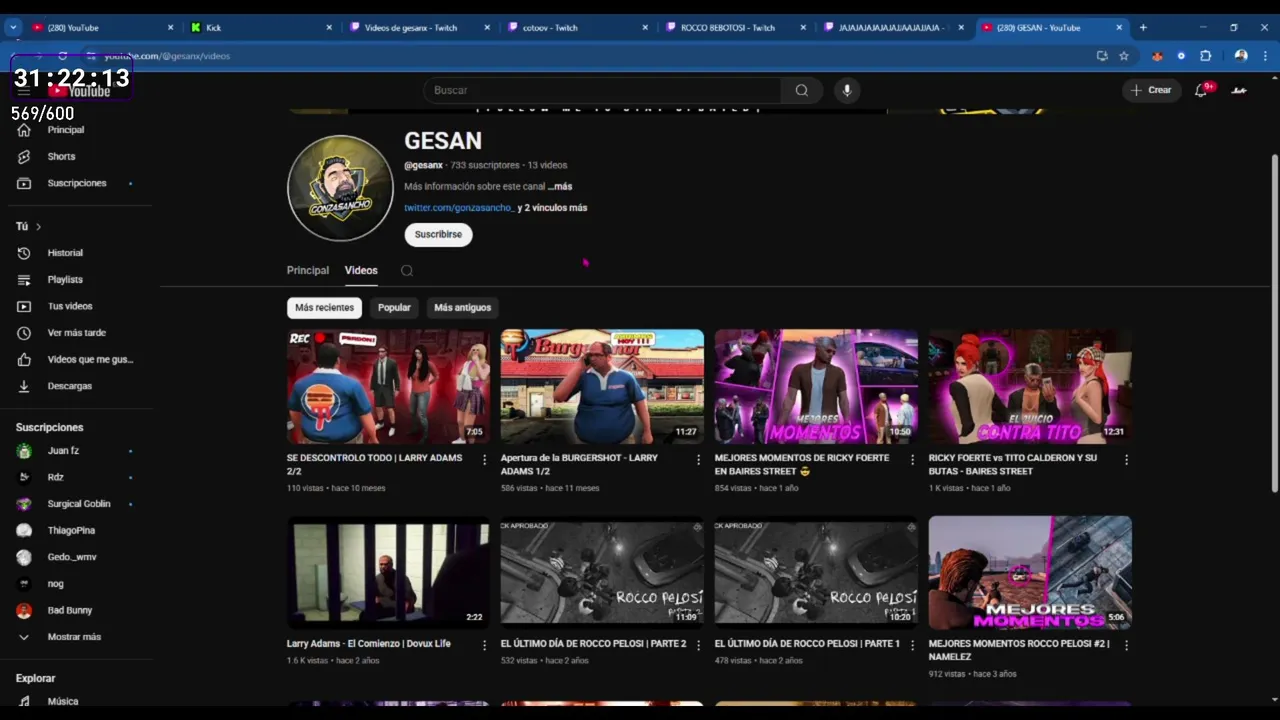Click the search magnifier button
The height and width of the screenshot is (720, 1280).
[801, 90]
